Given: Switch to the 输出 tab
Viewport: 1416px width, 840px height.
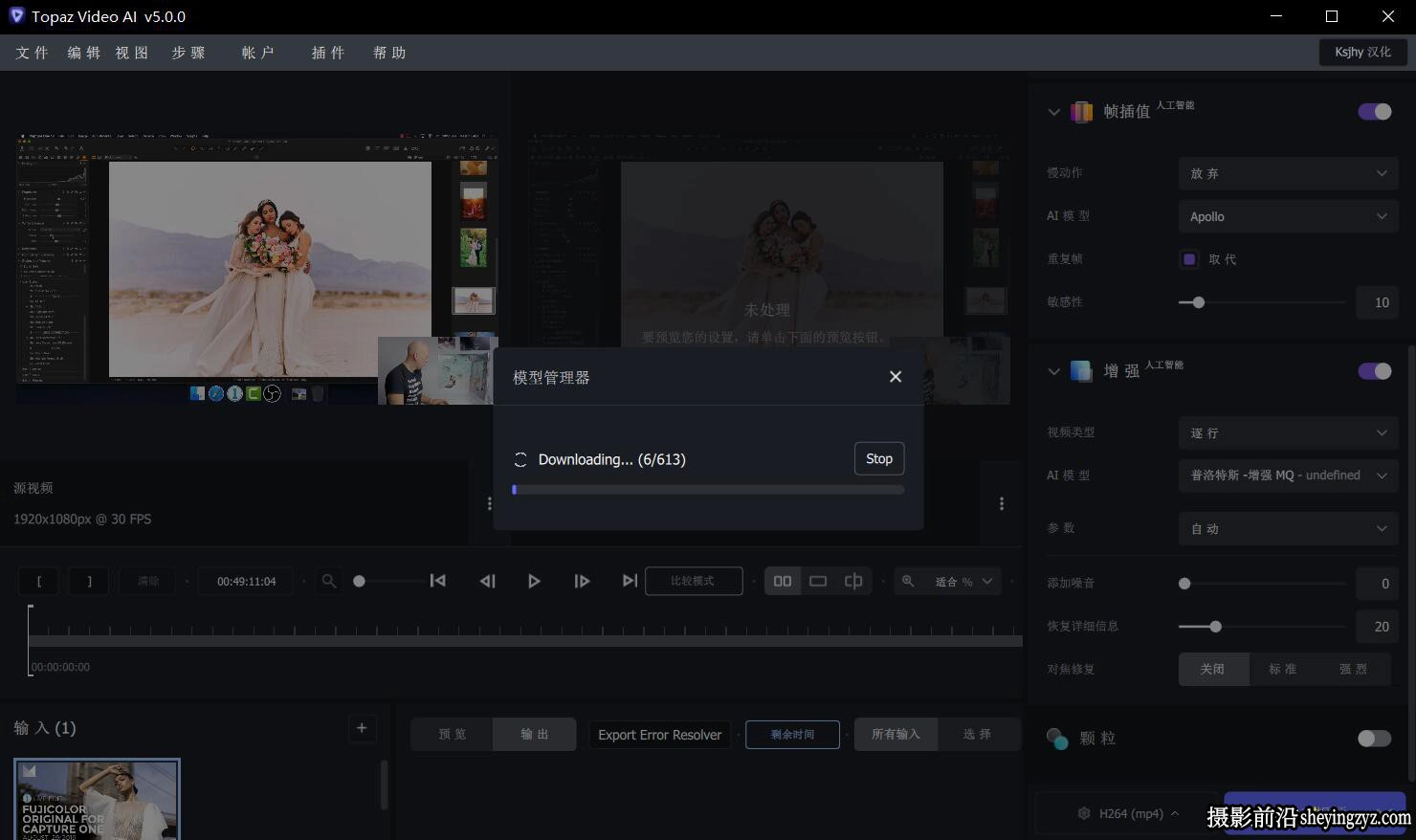Looking at the screenshot, I should coord(535,734).
